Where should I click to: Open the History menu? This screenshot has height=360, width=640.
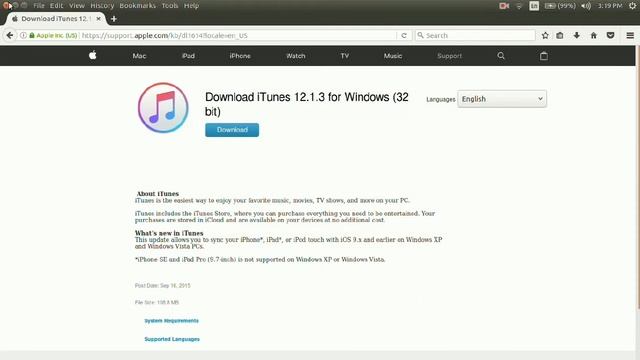coord(102,6)
